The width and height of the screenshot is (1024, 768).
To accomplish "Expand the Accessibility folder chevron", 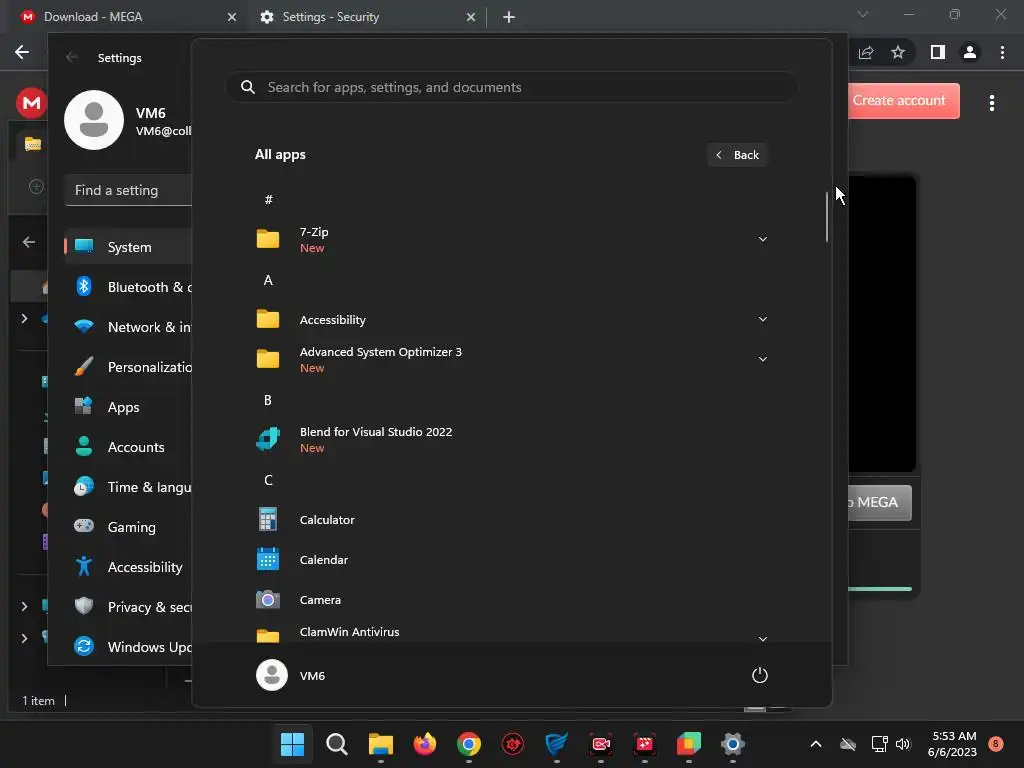I will click(763, 319).
